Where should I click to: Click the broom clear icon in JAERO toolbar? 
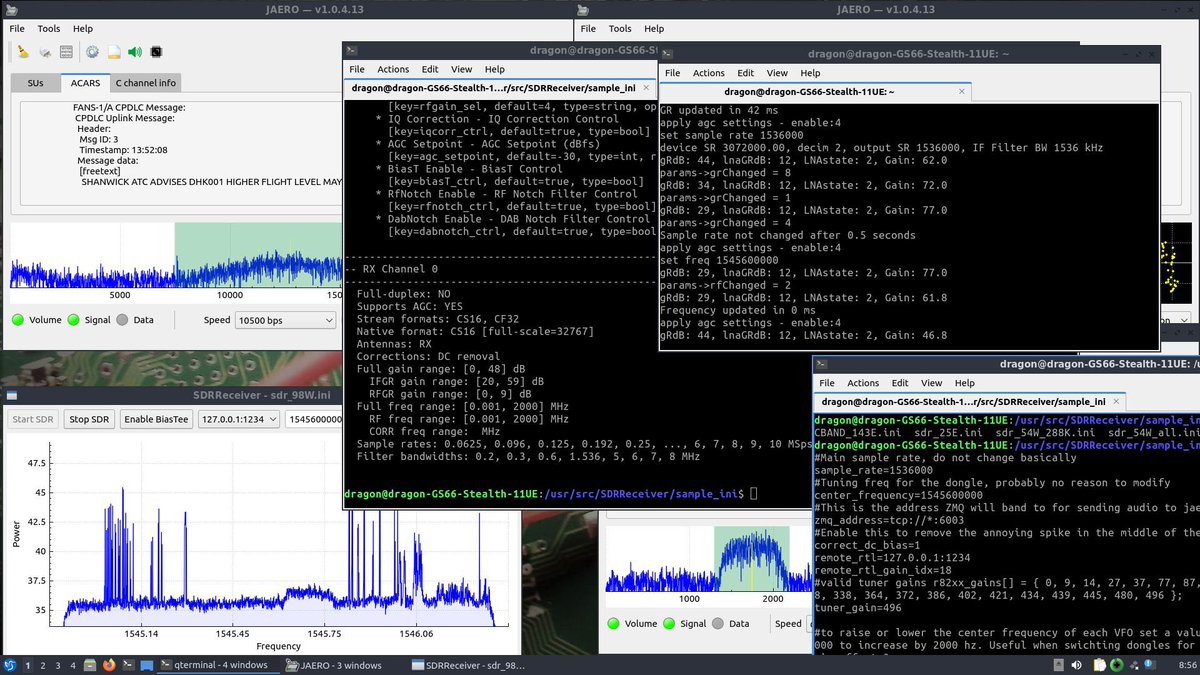click(22, 52)
